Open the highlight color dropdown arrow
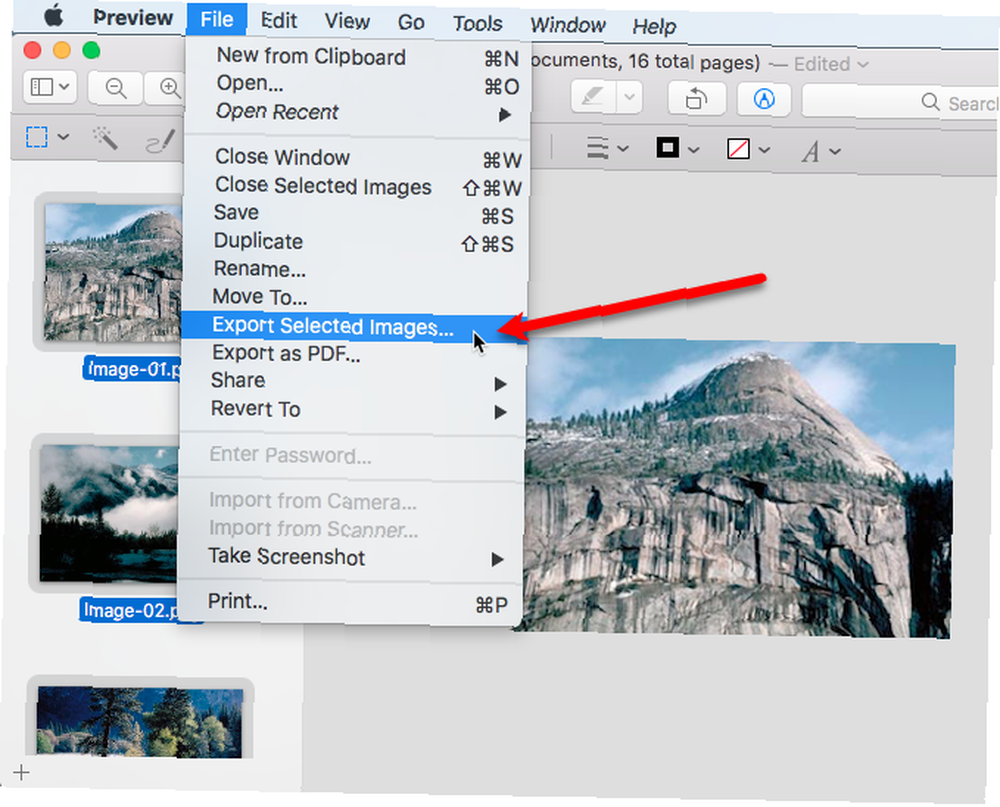Image resolution: width=1000 pixels, height=807 pixels. [629, 98]
